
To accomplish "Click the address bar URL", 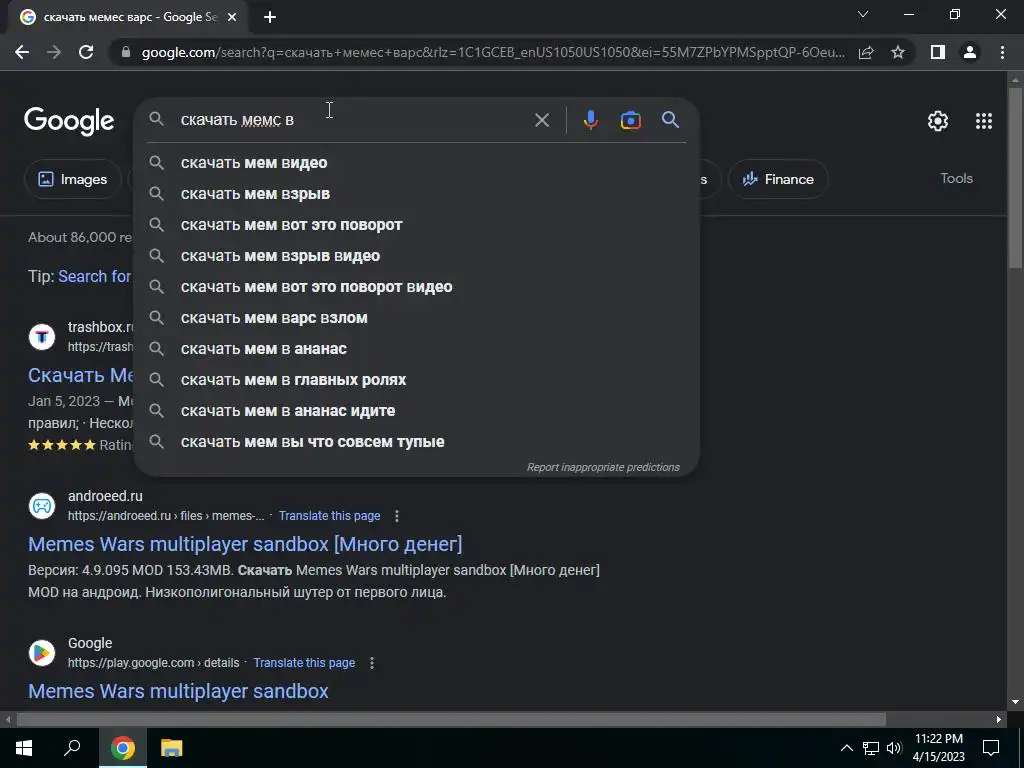I will point(493,52).
